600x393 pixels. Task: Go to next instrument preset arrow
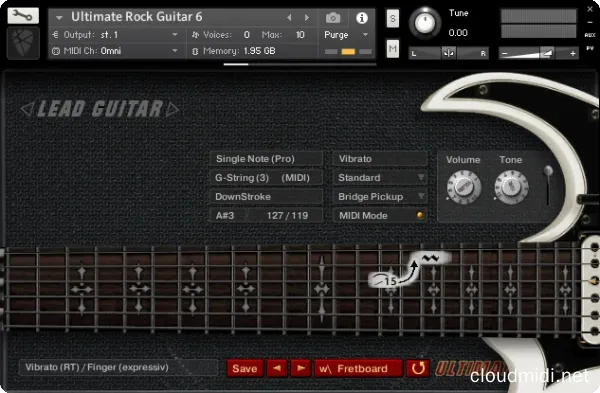click(307, 18)
